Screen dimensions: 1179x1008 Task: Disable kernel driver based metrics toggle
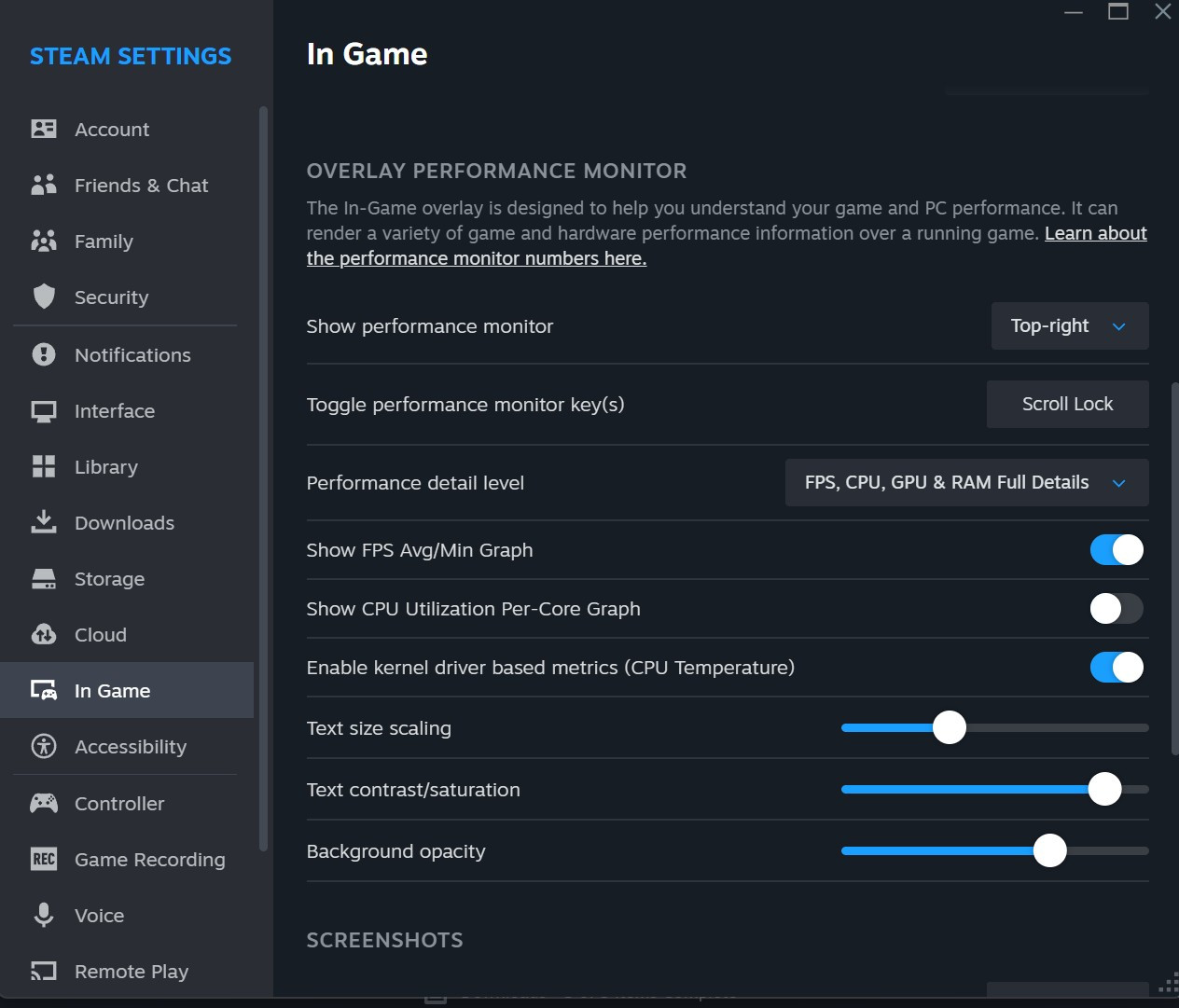click(x=1117, y=667)
